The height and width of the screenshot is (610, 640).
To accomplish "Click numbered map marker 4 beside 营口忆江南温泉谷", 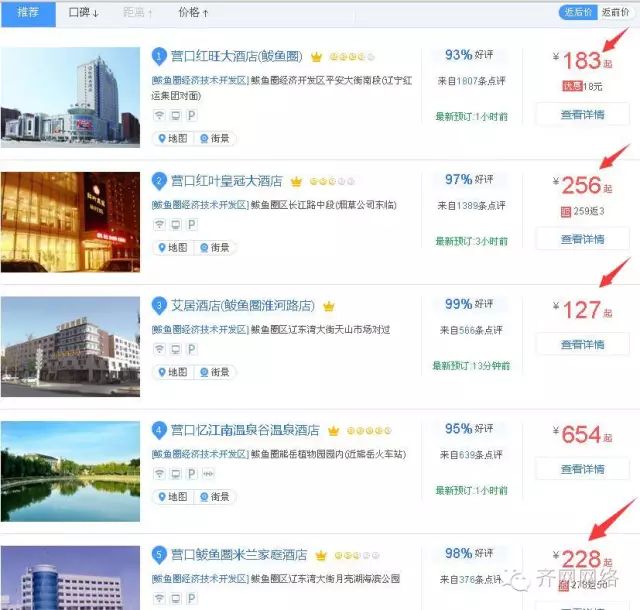I will pyautogui.click(x=159, y=430).
